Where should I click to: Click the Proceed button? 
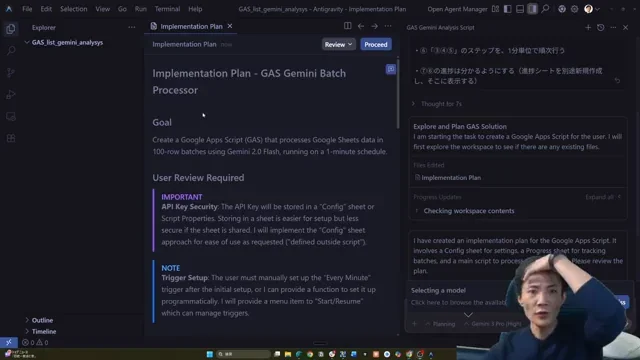(376, 44)
